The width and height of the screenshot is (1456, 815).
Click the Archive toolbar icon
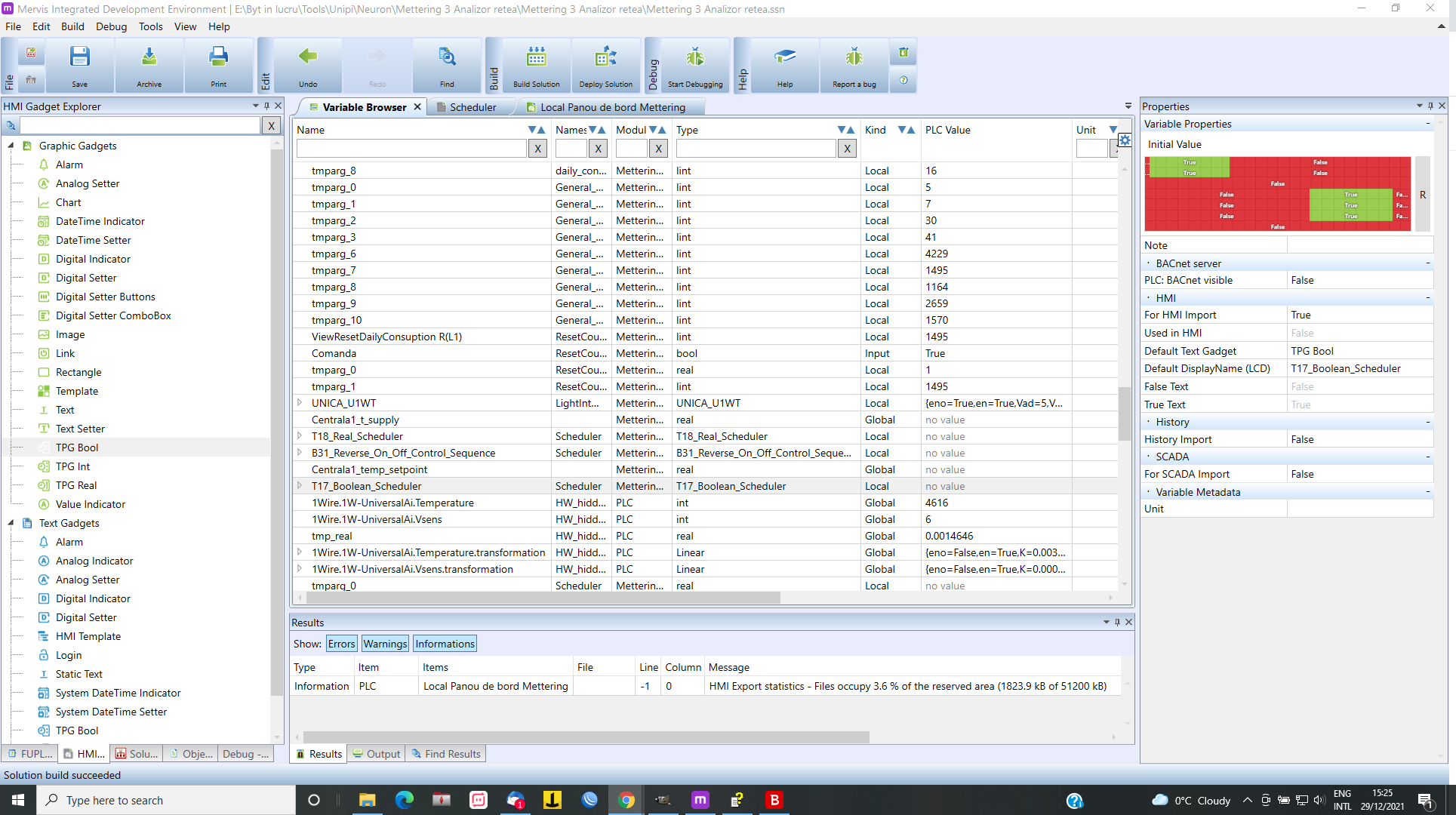pos(149,58)
